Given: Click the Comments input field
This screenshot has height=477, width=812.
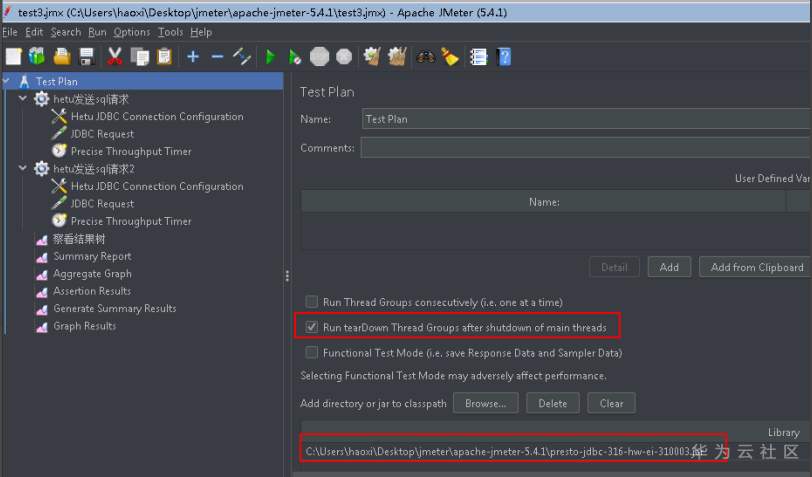Looking at the screenshot, I should pyautogui.click(x=586, y=148).
